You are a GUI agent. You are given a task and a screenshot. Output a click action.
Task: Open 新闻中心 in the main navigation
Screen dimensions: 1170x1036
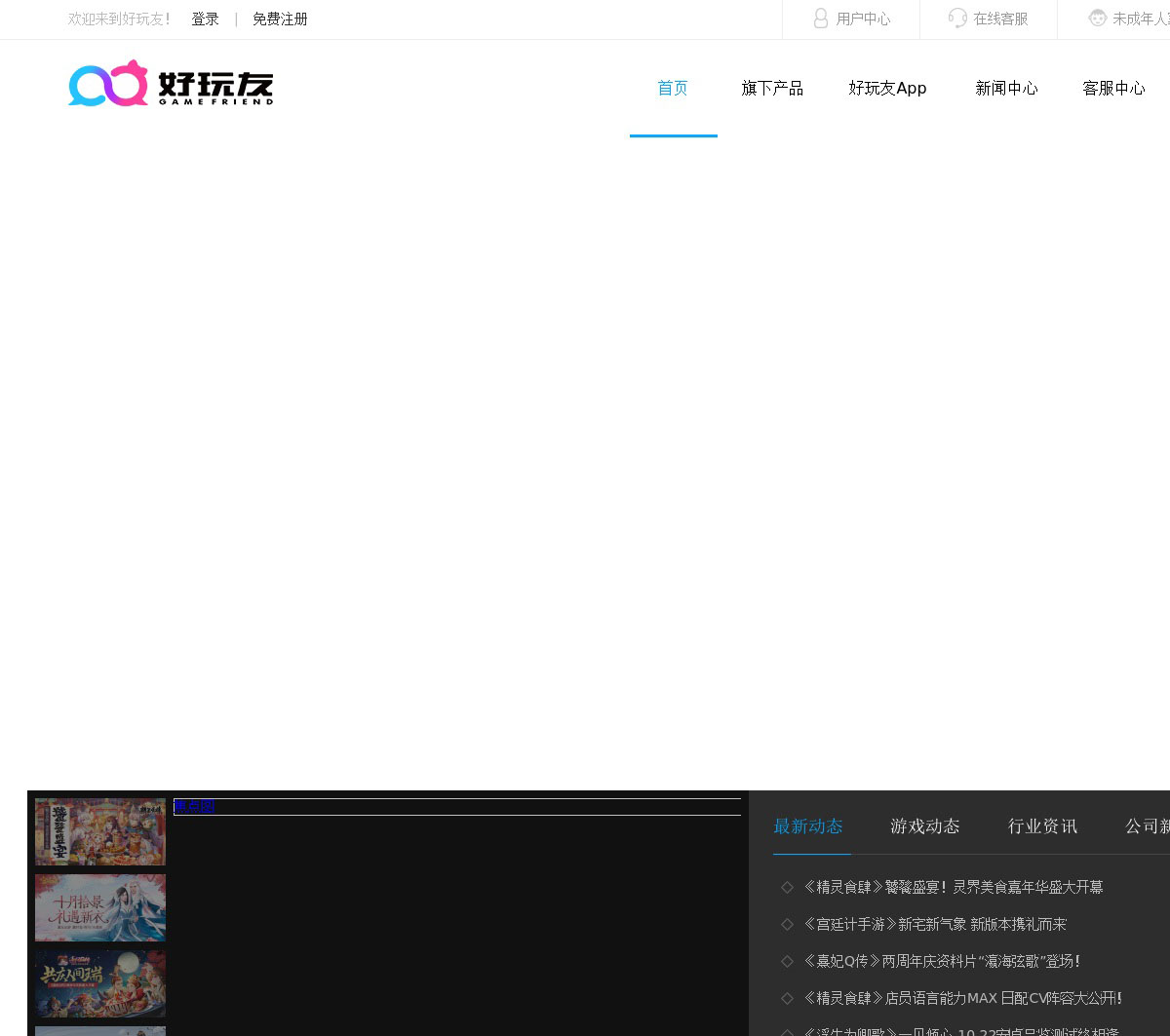1006,89
